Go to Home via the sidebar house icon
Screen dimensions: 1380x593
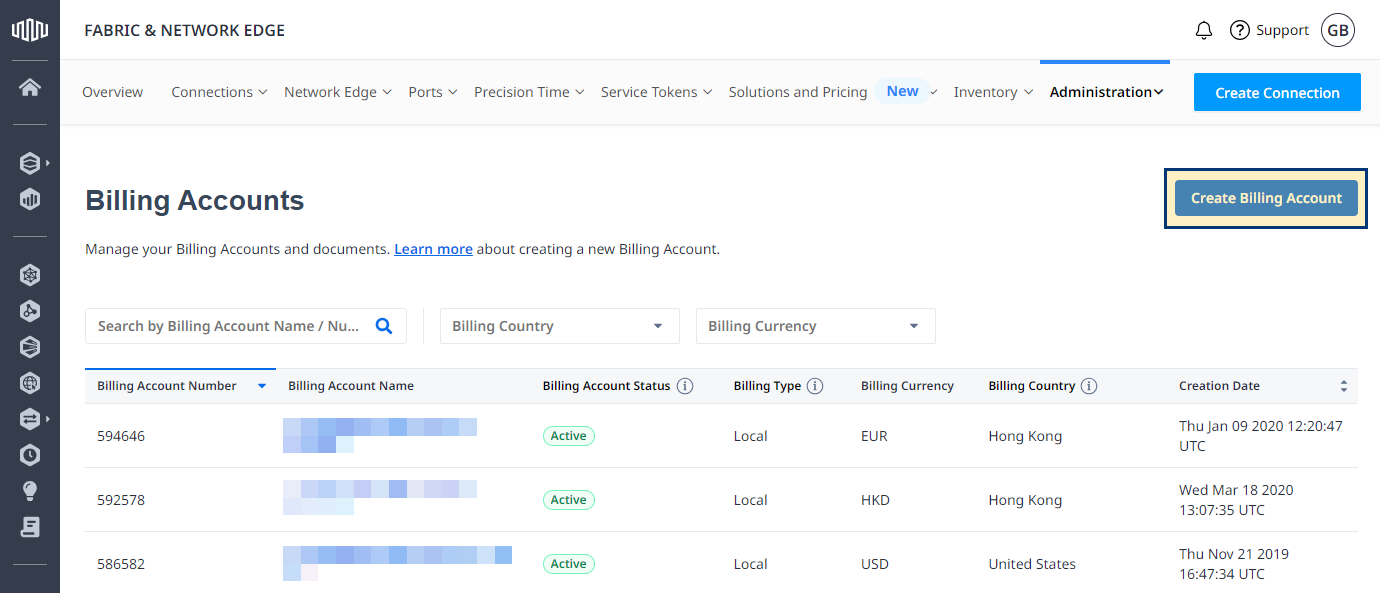click(30, 87)
